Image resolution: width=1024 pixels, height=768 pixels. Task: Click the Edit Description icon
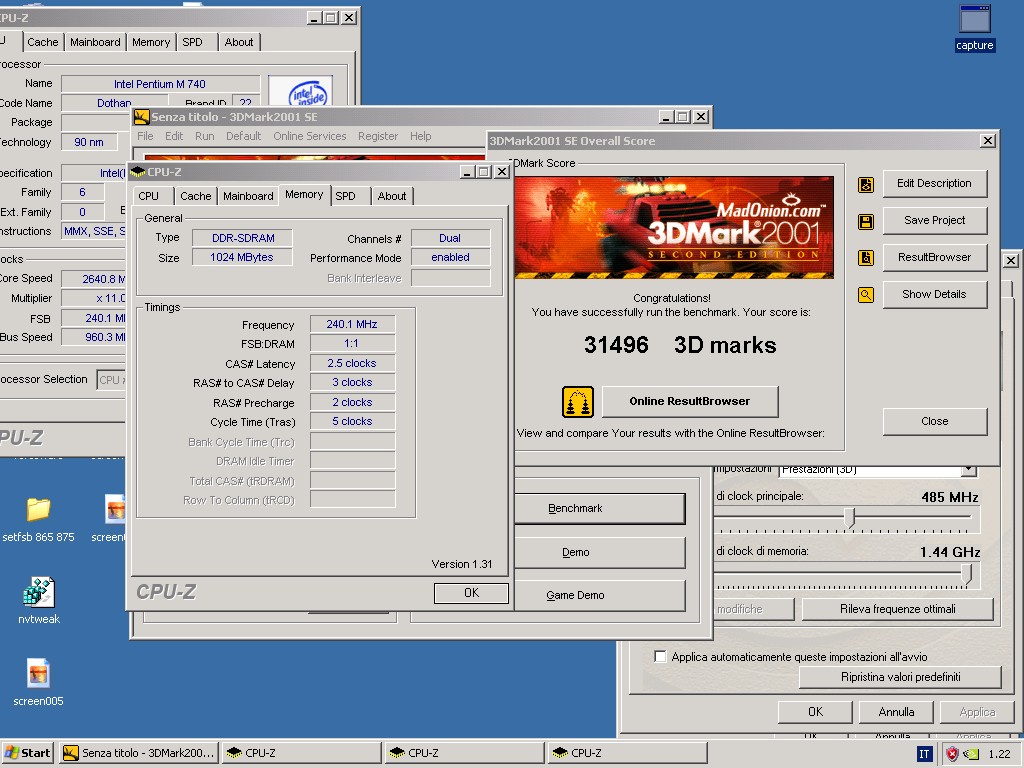866,185
